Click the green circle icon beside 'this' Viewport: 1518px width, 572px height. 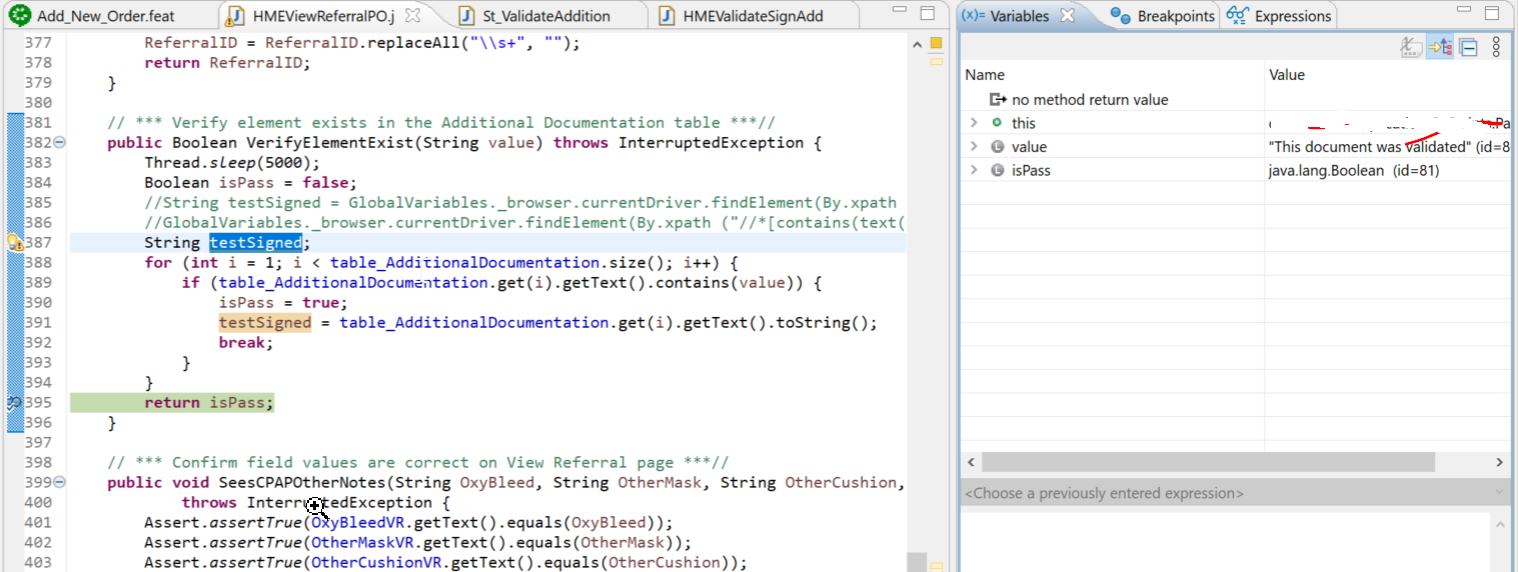(x=997, y=123)
